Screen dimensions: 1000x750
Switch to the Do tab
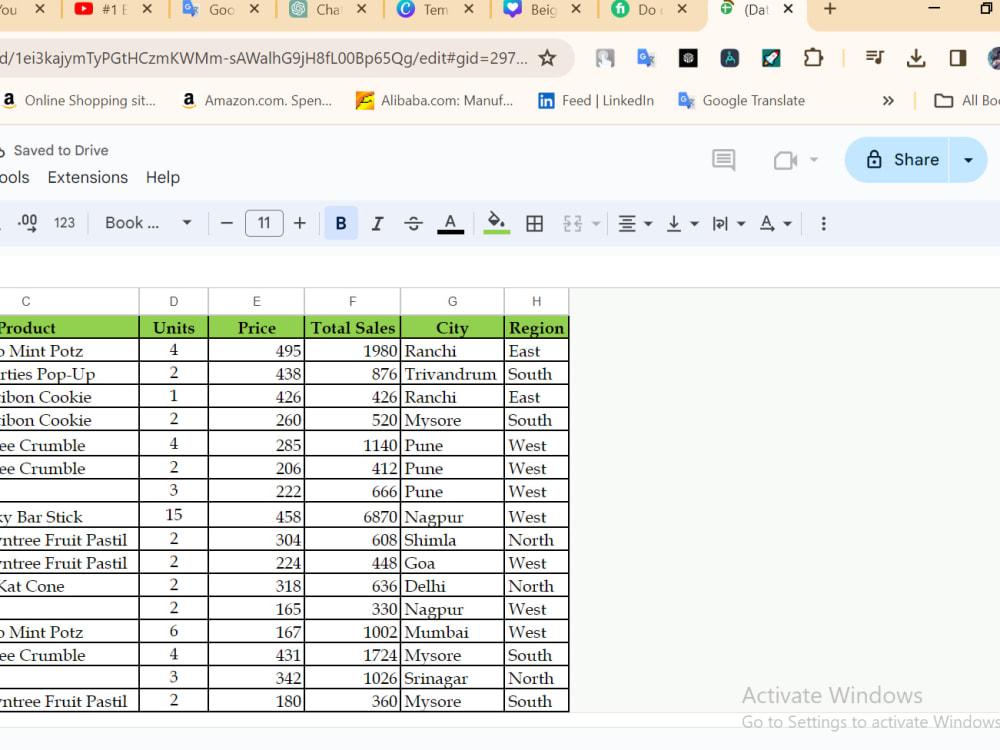638,10
